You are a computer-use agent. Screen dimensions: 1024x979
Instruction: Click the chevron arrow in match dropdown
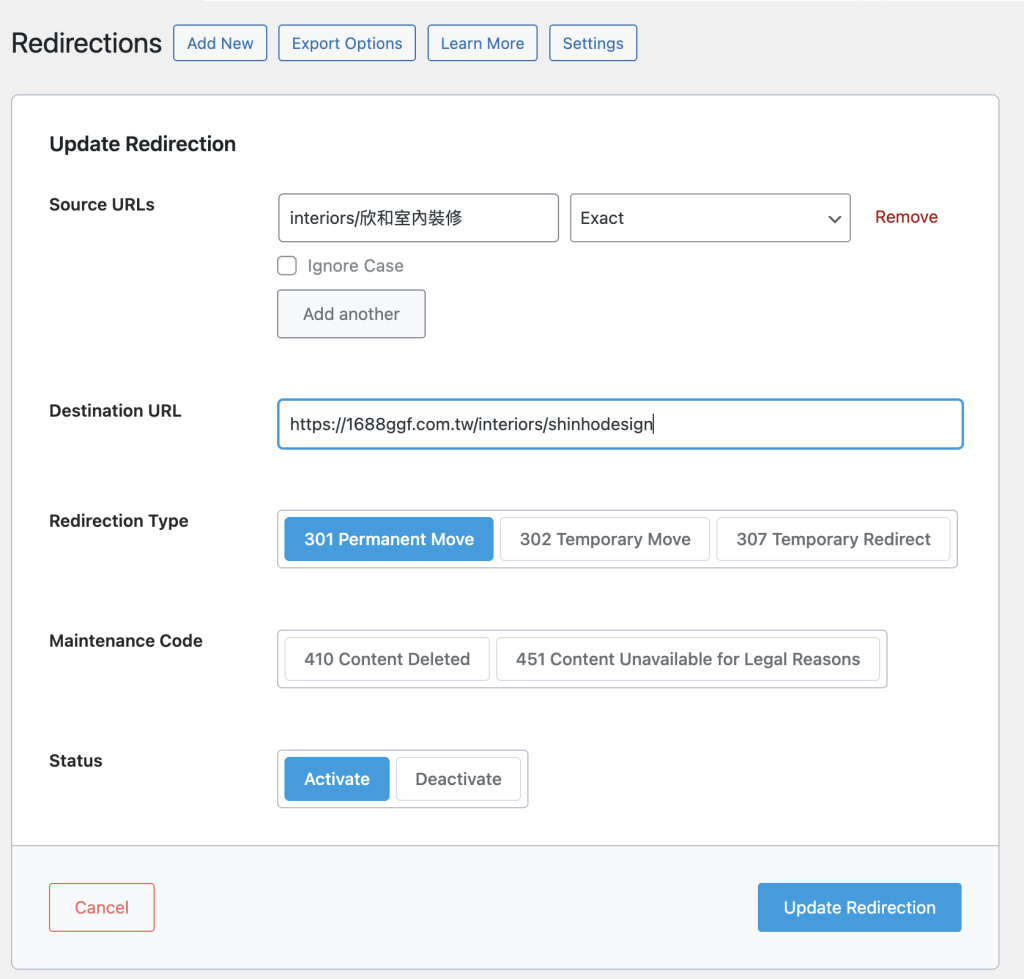(x=834, y=219)
